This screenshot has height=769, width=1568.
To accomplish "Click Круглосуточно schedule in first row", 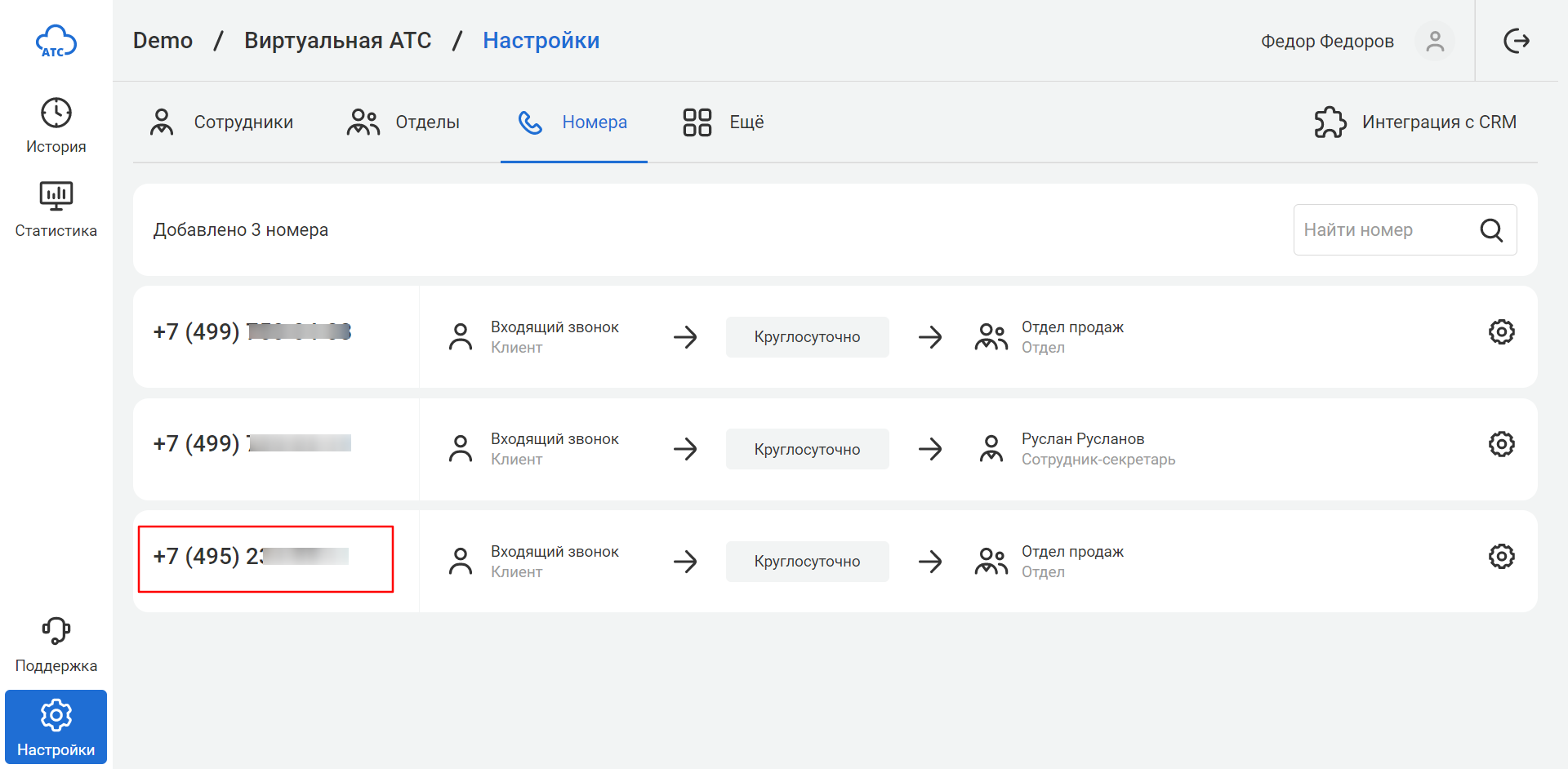I will [807, 337].
